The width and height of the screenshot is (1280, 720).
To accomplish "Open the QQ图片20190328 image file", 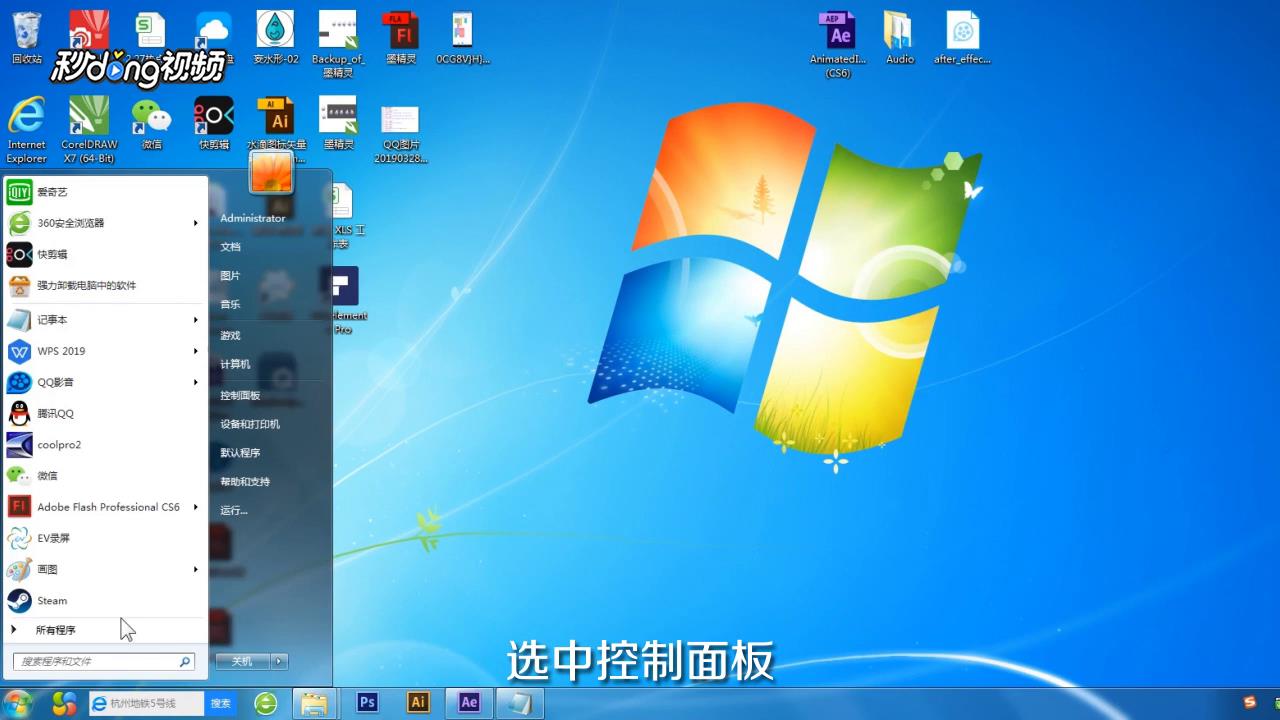I will click(x=400, y=134).
